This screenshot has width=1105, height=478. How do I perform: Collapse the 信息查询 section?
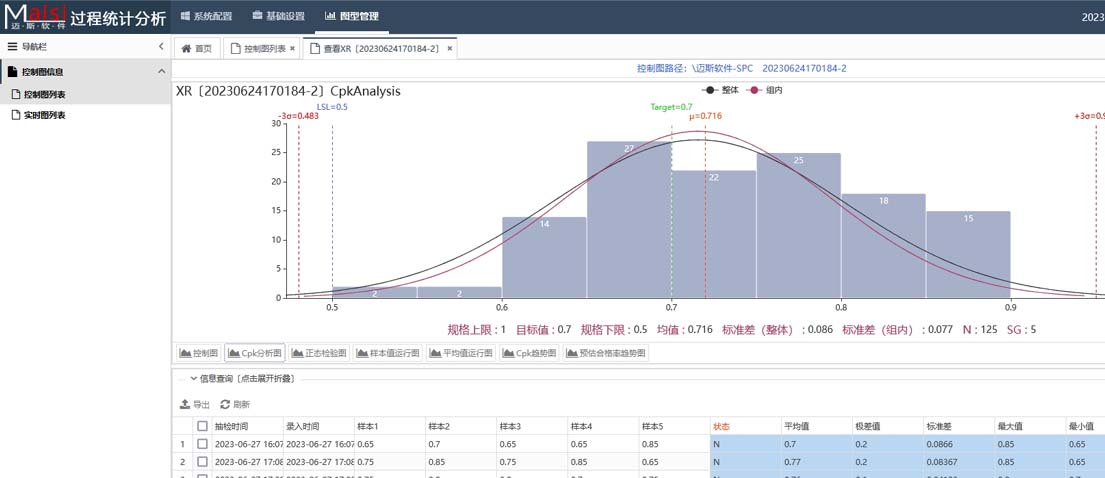click(194, 379)
